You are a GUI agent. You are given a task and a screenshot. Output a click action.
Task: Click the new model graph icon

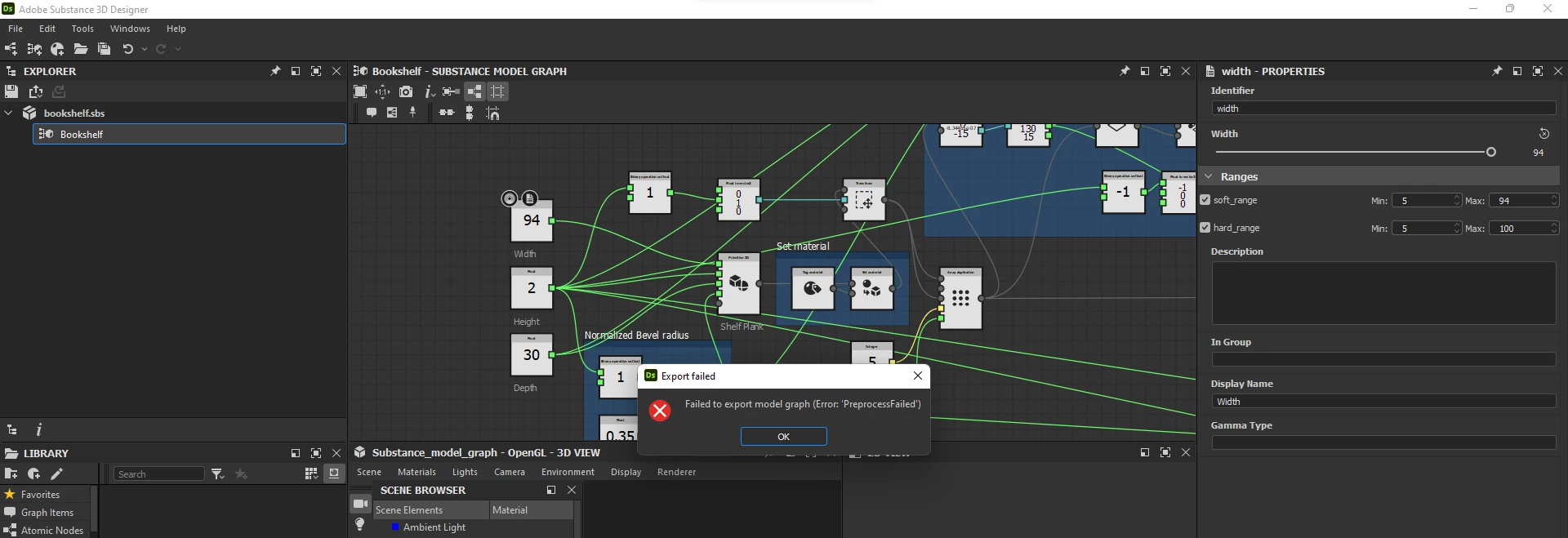[x=34, y=49]
